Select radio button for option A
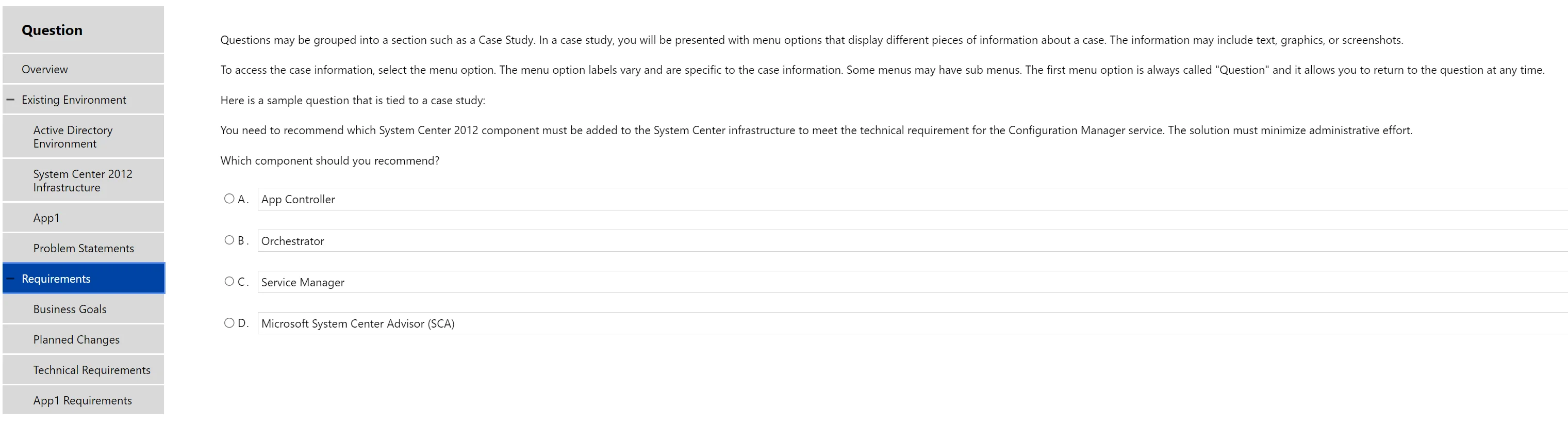The width and height of the screenshot is (1568, 423). [x=229, y=199]
